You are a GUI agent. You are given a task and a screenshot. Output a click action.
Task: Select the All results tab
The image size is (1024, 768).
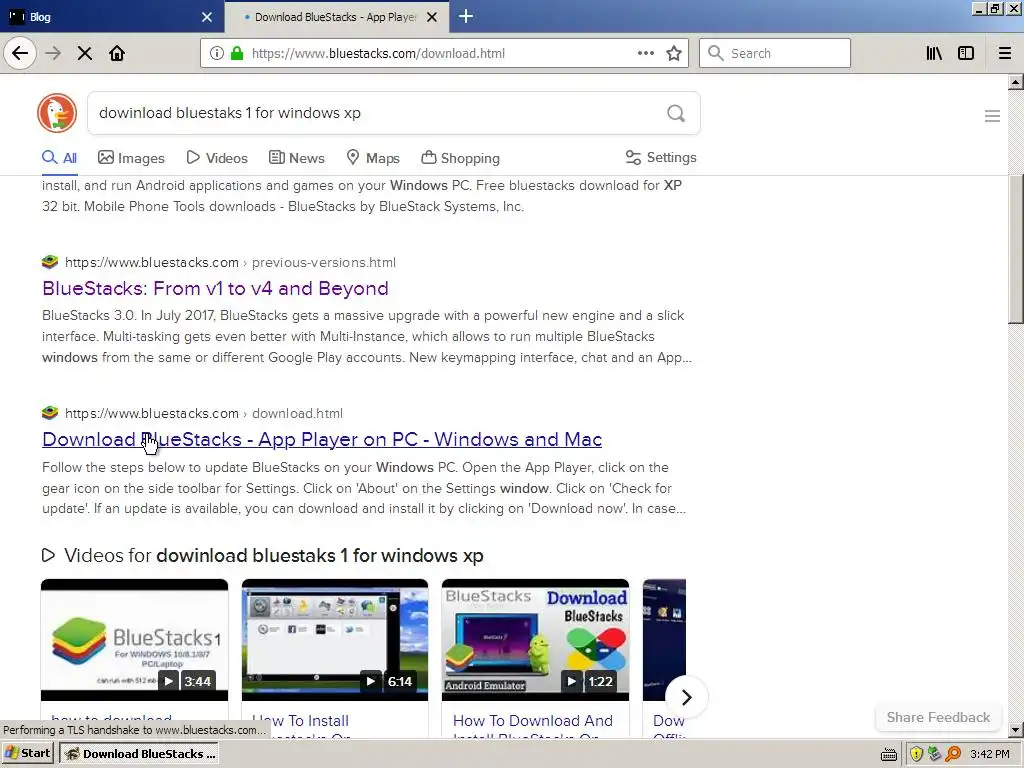(59, 158)
